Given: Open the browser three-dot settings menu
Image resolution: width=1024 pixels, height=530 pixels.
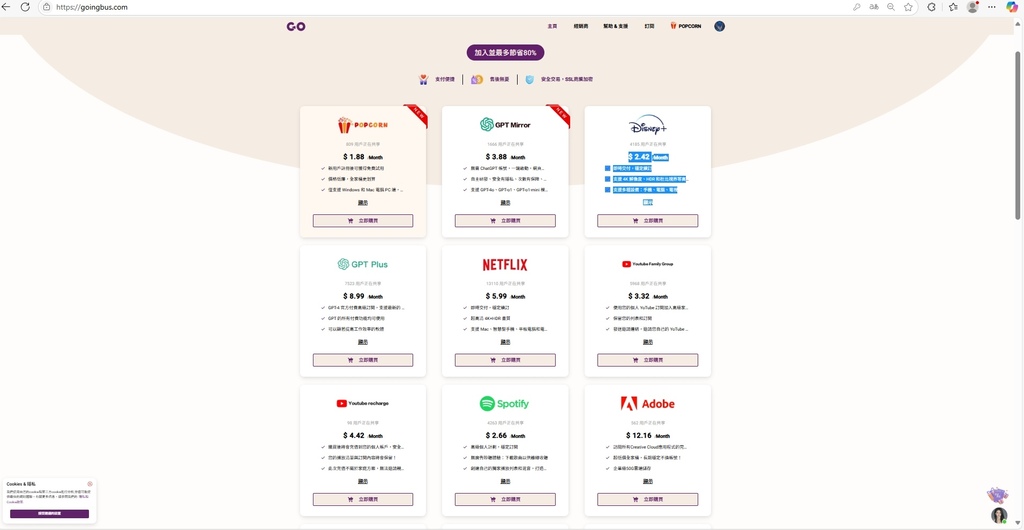Looking at the screenshot, I should click(x=993, y=7).
